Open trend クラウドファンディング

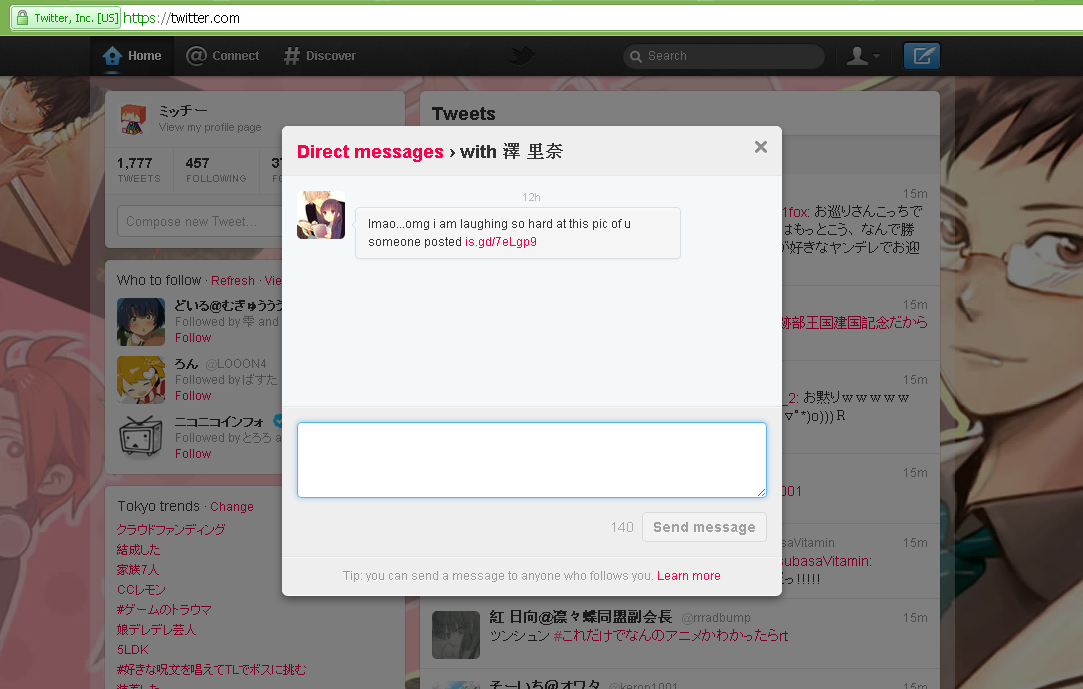(x=171, y=530)
